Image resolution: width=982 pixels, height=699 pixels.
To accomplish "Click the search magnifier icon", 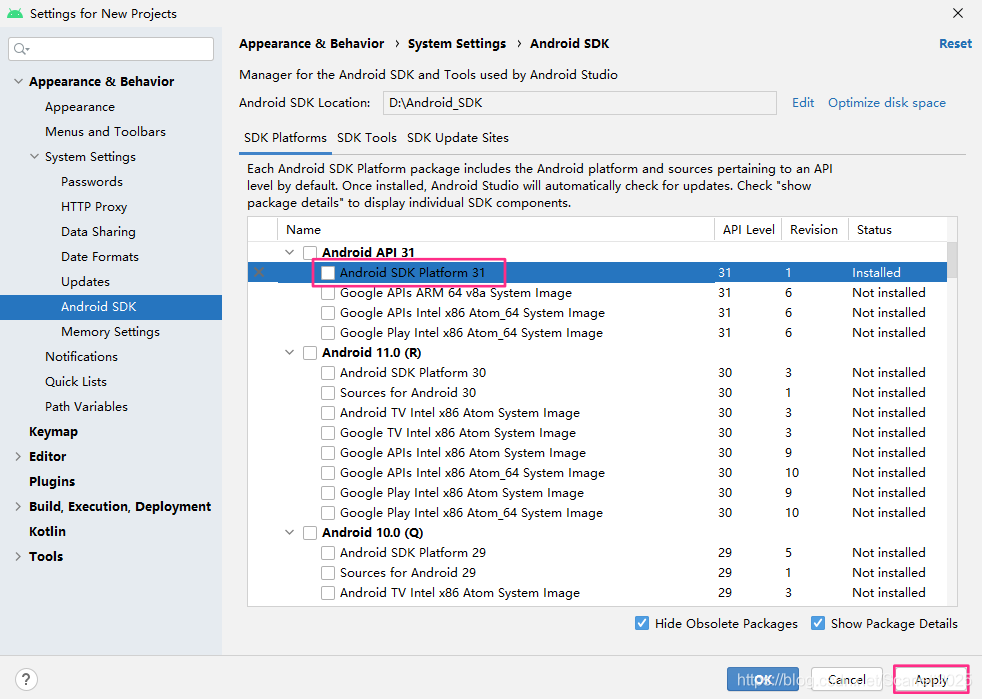I will pos(21,49).
